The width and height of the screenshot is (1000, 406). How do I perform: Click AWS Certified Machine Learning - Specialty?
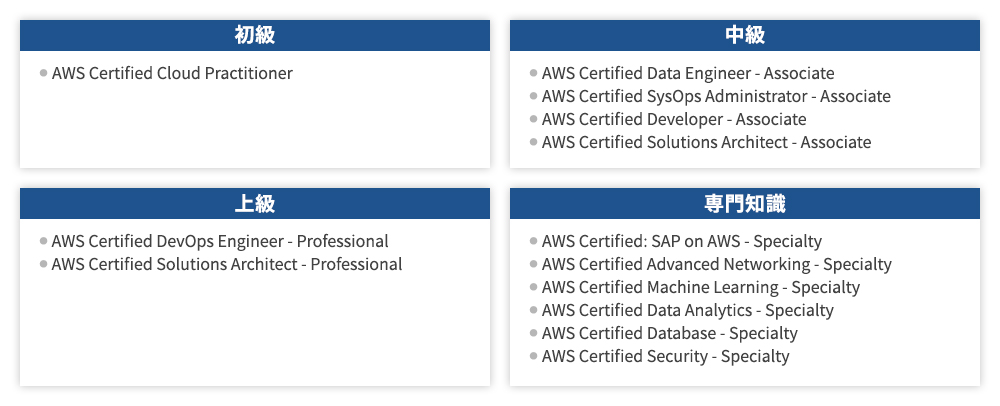click(x=701, y=287)
